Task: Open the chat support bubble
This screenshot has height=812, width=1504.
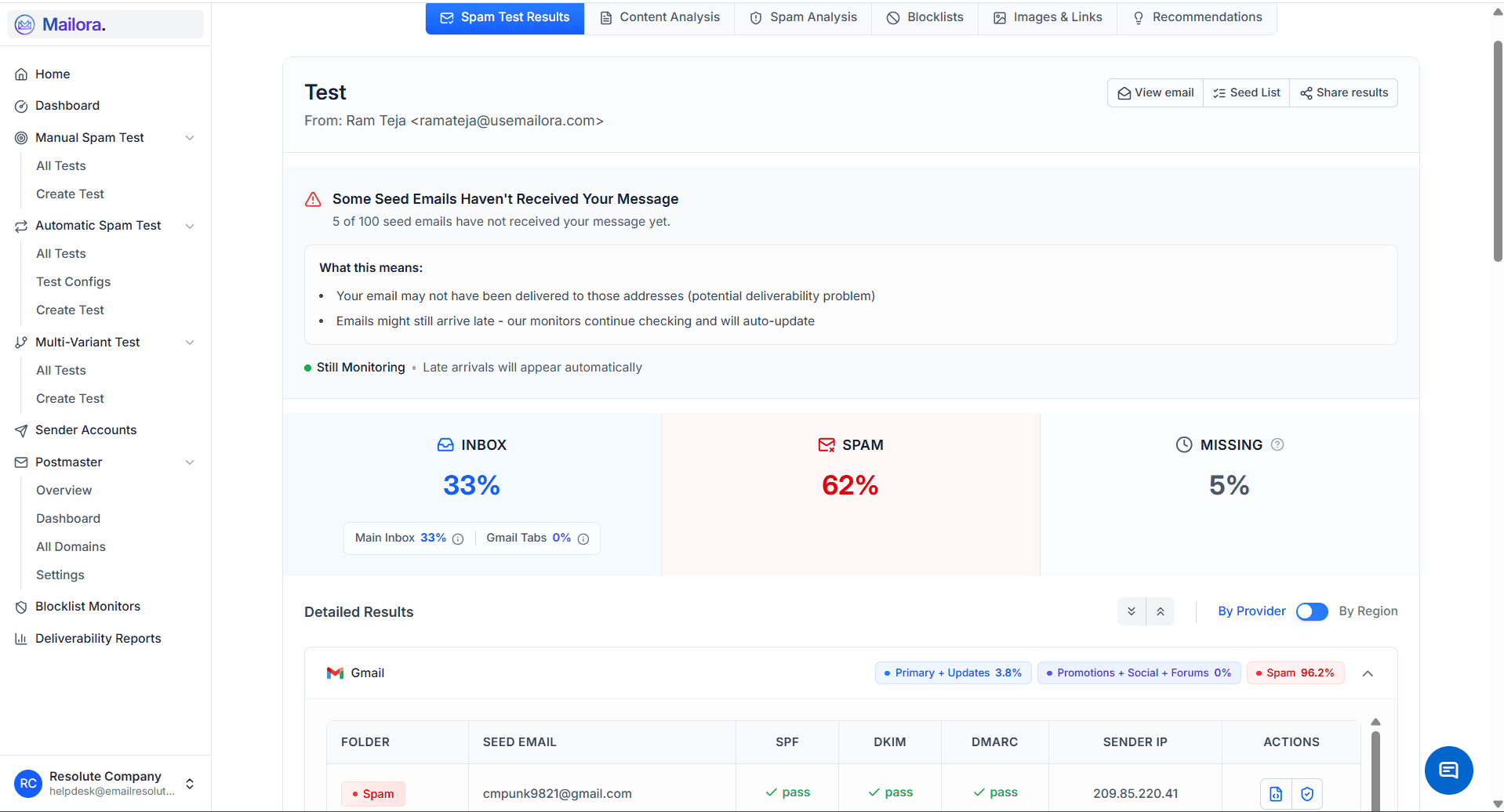Action: 1448,770
